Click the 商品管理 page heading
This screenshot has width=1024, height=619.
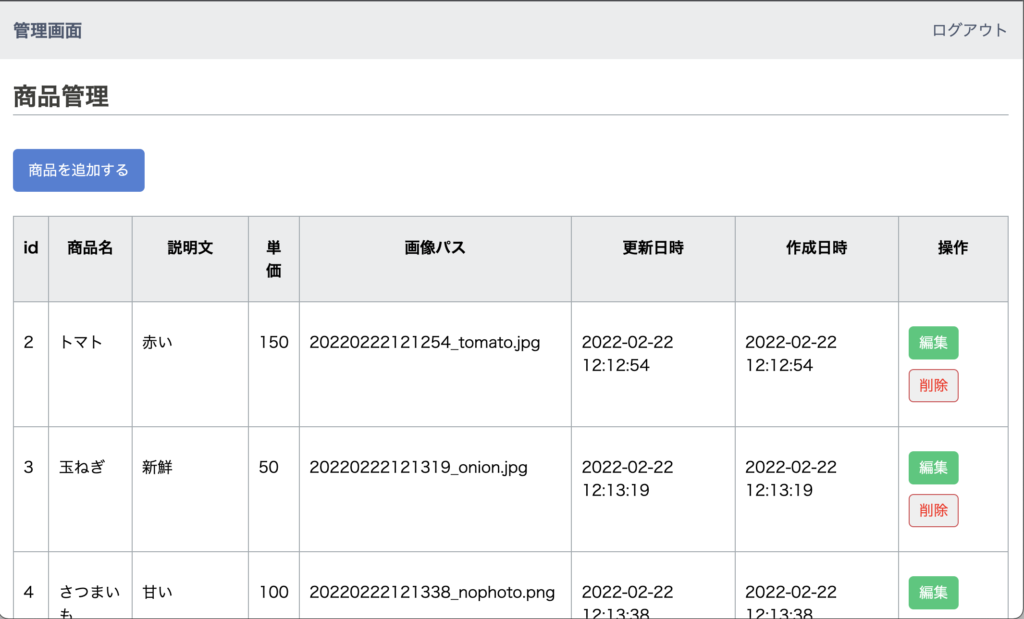click(x=61, y=97)
